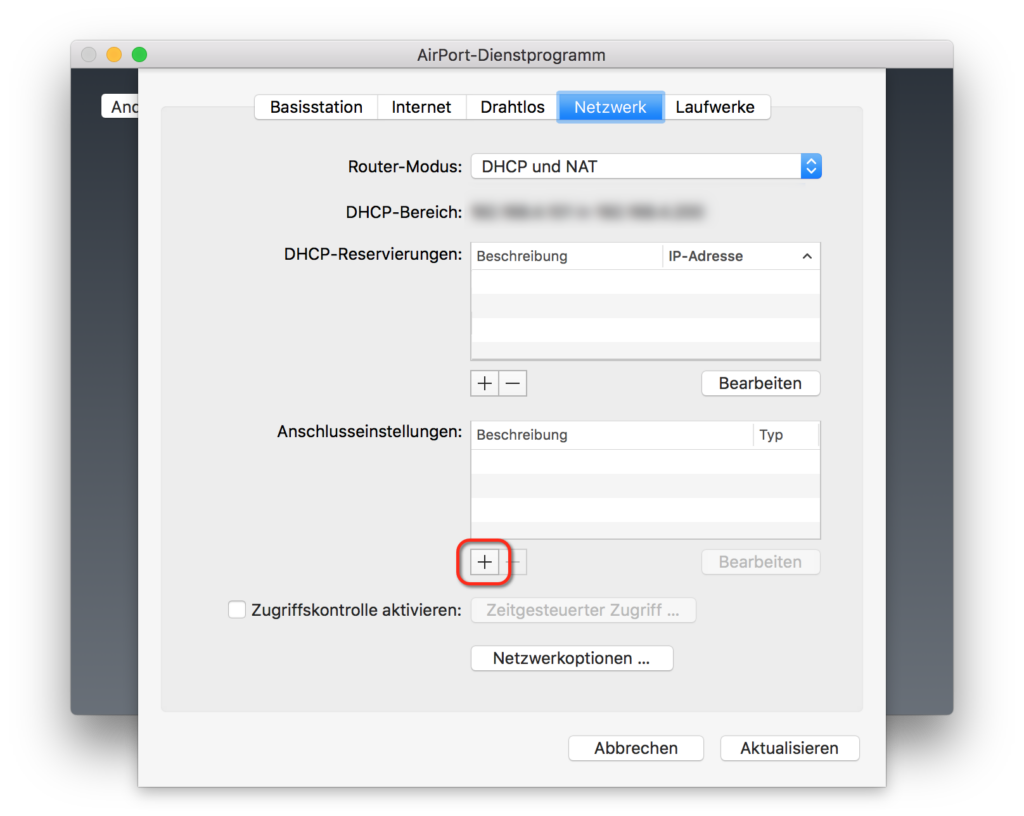Open Netzwerkoptionen dialog
Image resolution: width=1024 pixels, height=816 pixels.
[x=571, y=658]
